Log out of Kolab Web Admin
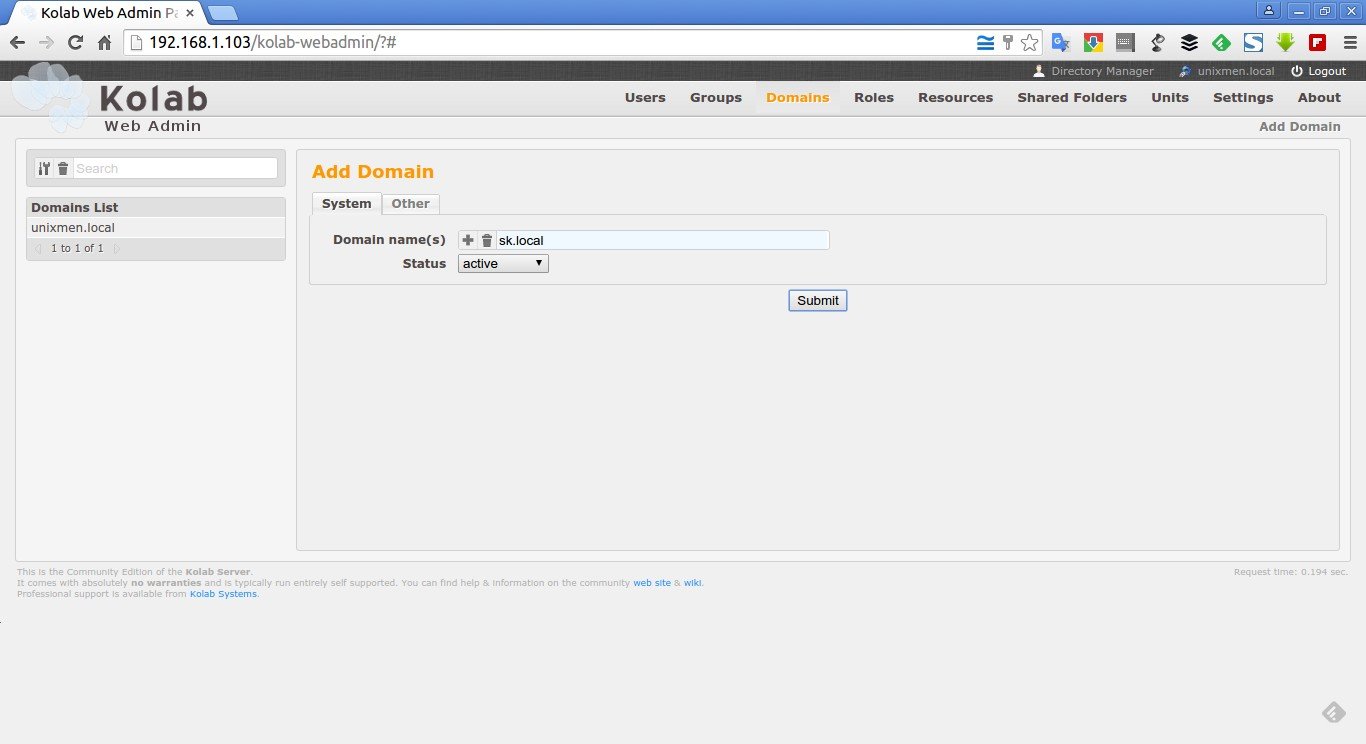Viewport: 1366px width, 744px height. [x=1319, y=71]
